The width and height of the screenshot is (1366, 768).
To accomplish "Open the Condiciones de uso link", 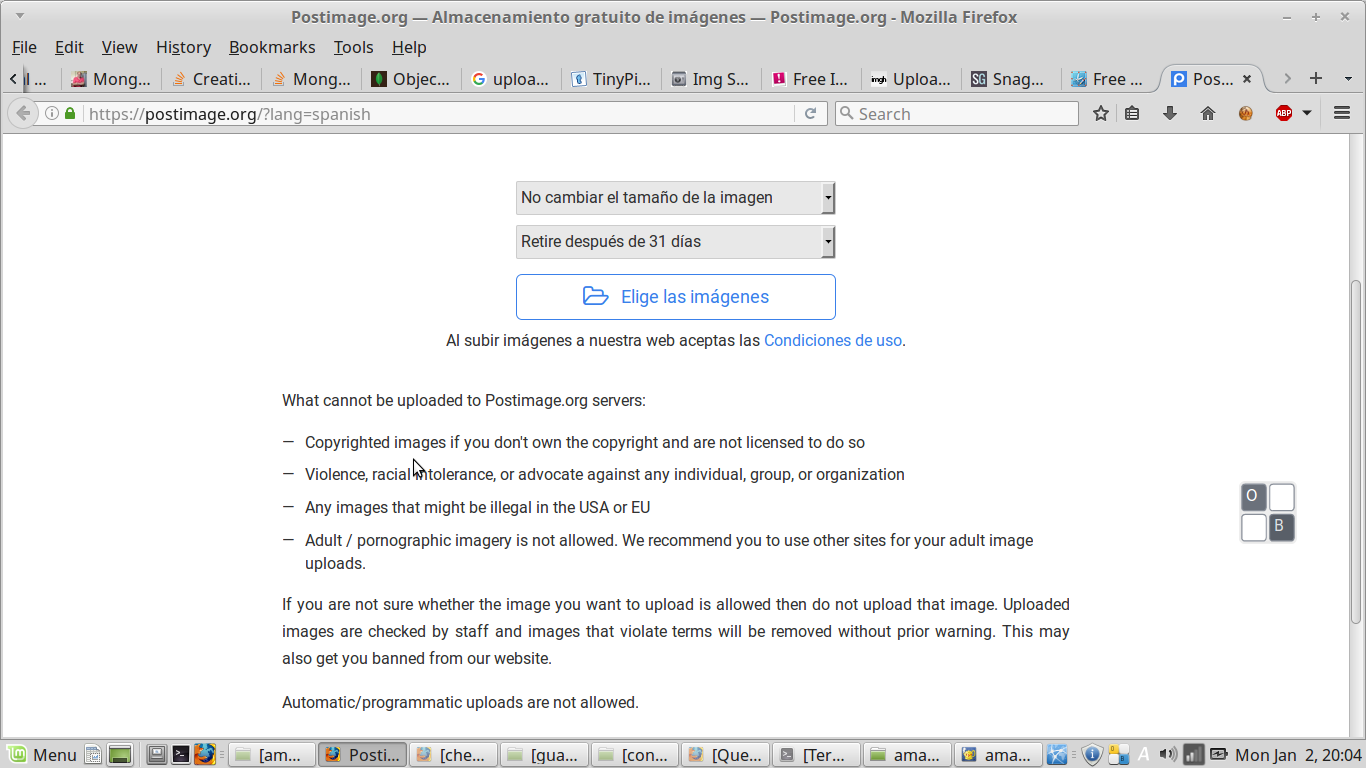I will [x=833, y=340].
